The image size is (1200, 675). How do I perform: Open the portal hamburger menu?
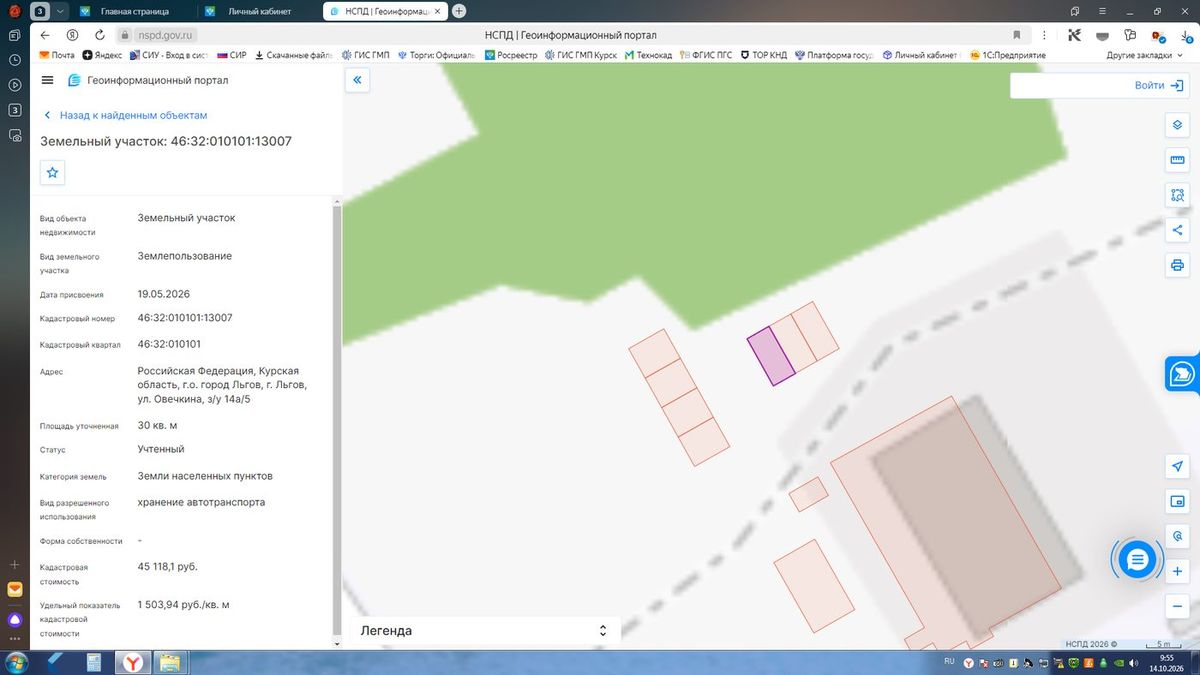[48, 80]
